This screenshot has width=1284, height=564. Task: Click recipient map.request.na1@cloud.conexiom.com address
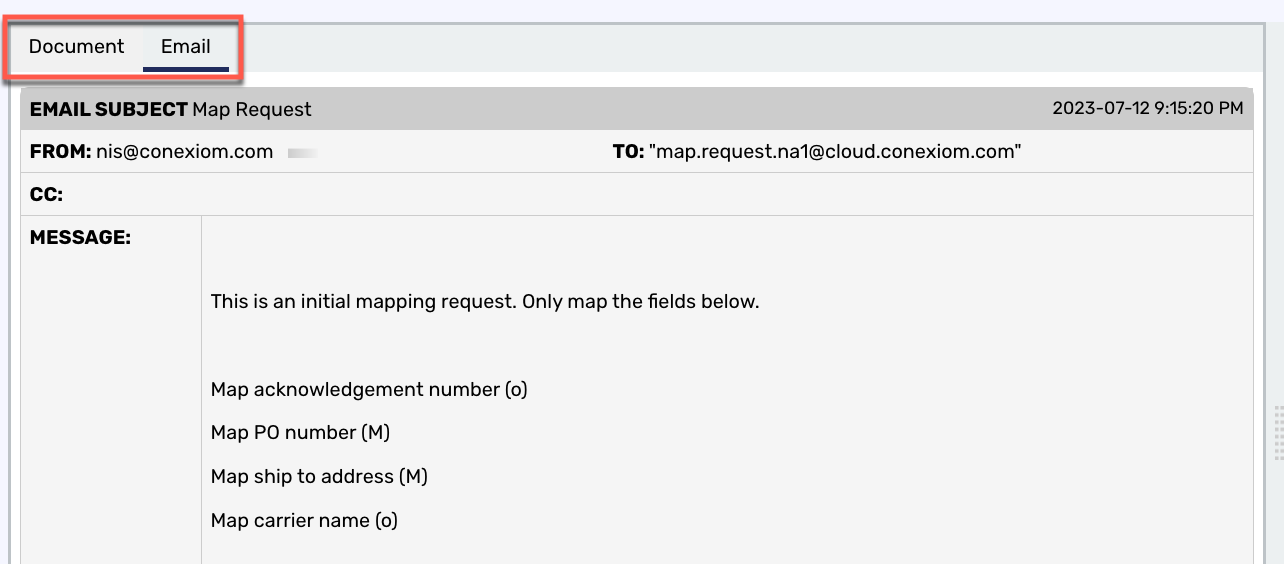[835, 152]
